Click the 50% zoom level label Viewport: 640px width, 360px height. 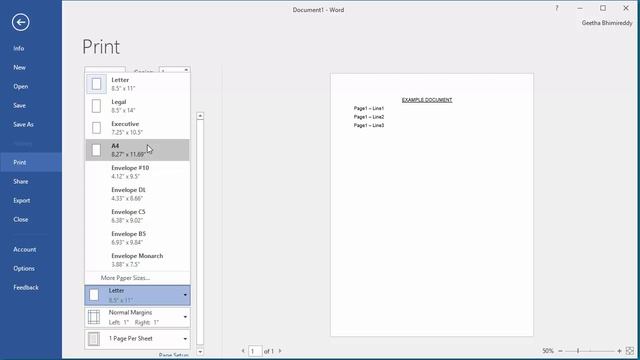[x=548, y=351]
